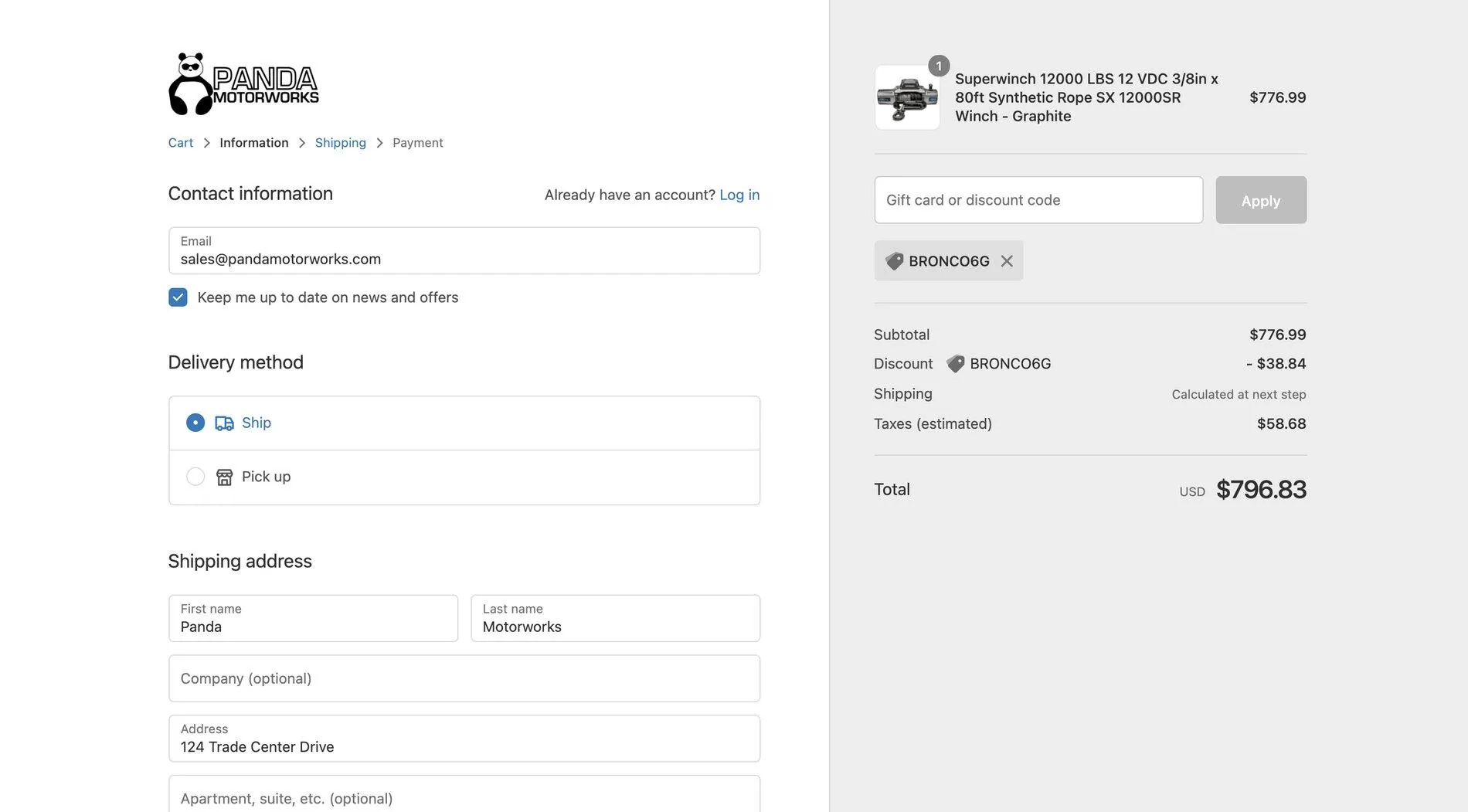Image resolution: width=1468 pixels, height=812 pixels.
Task: Edit the Address field
Action: click(464, 739)
